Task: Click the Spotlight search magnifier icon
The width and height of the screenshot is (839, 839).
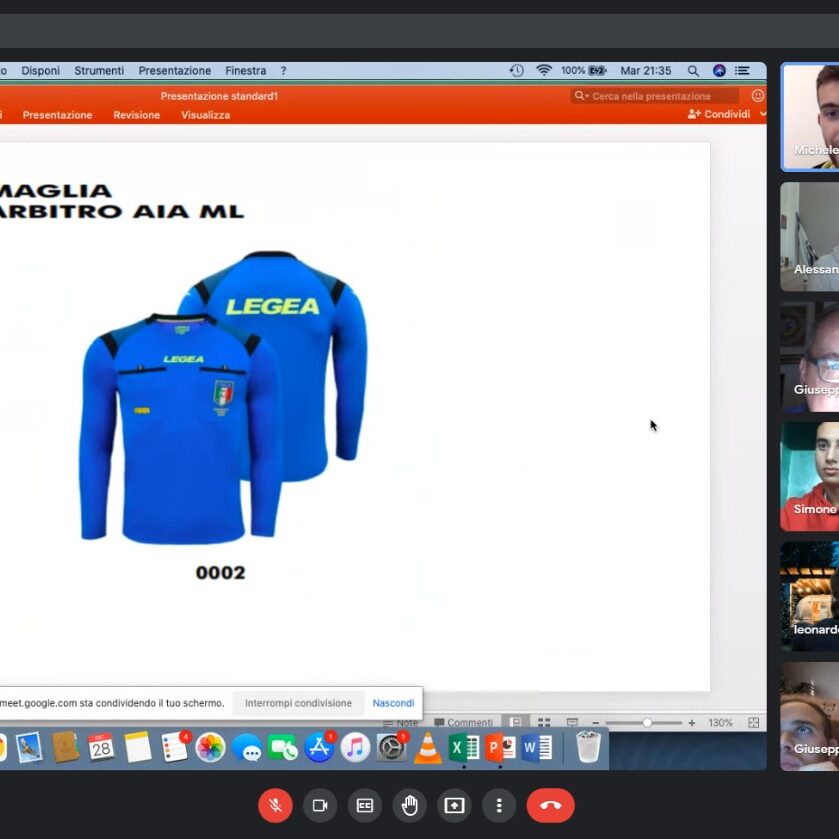Action: pyautogui.click(x=693, y=71)
